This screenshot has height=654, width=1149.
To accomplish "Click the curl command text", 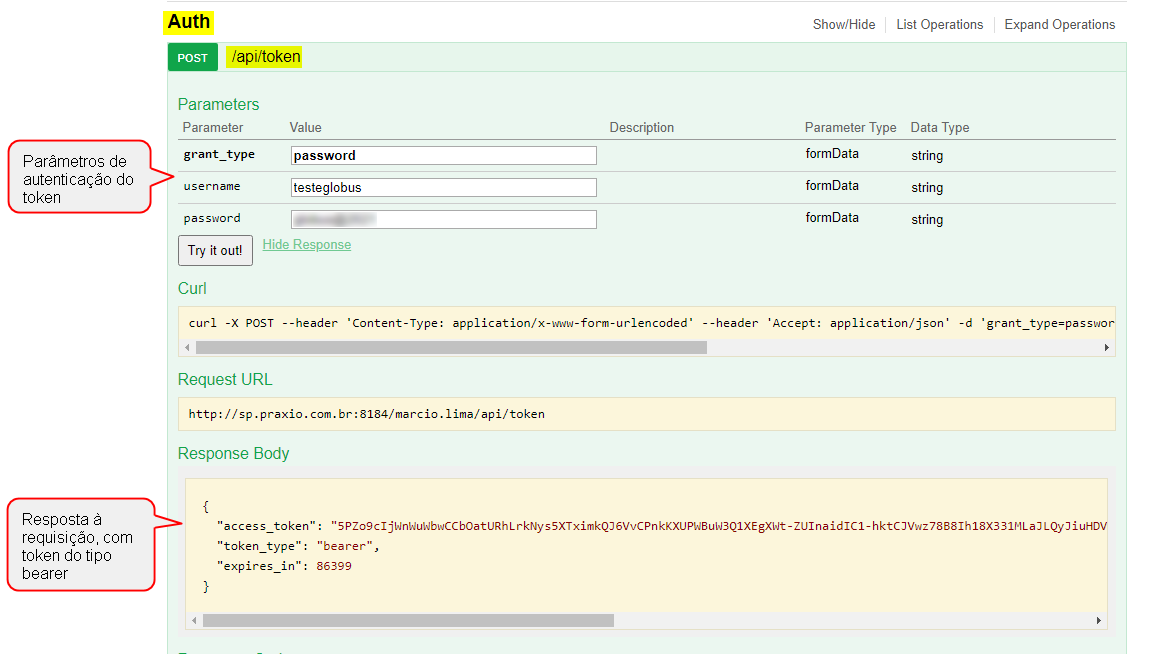I will pyautogui.click(x=651, y=323).
